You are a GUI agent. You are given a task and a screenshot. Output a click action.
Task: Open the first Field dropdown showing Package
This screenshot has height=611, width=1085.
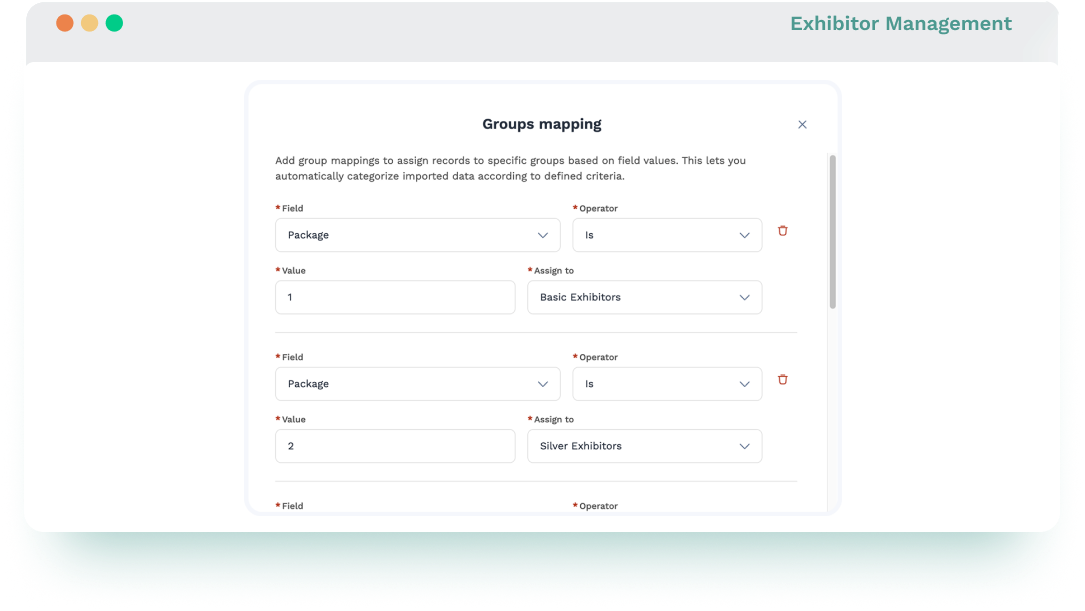417,235
